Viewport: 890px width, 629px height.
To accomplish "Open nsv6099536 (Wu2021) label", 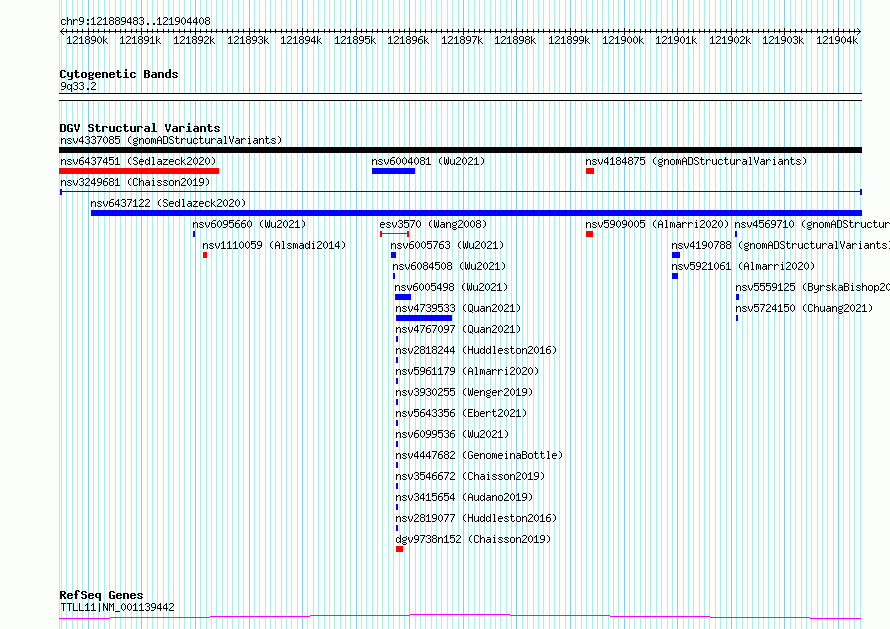I will [452, 434].
